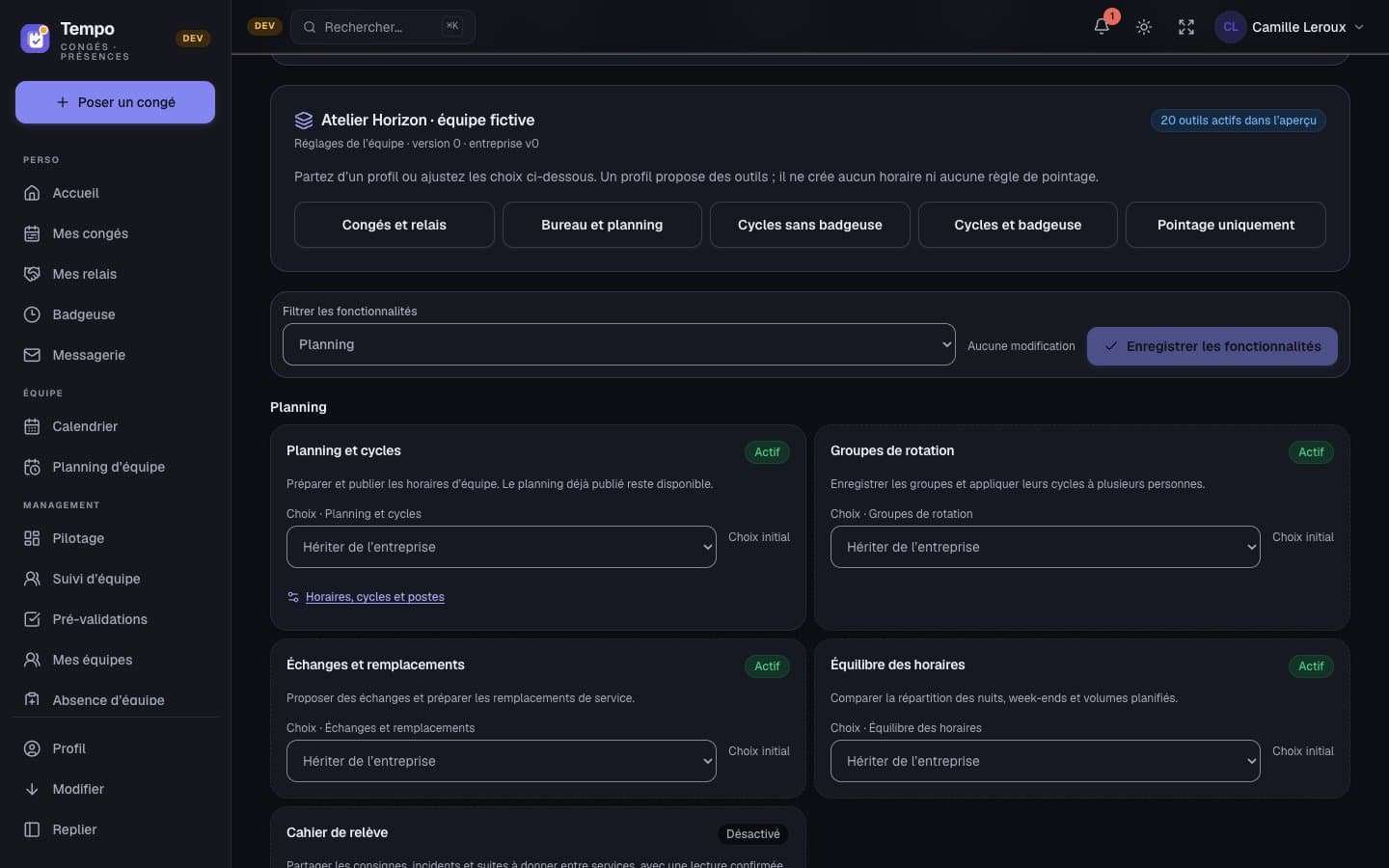
Task: Open Choix Équilibre des horaires dropdown
Action: click(x=1045, y=761)
